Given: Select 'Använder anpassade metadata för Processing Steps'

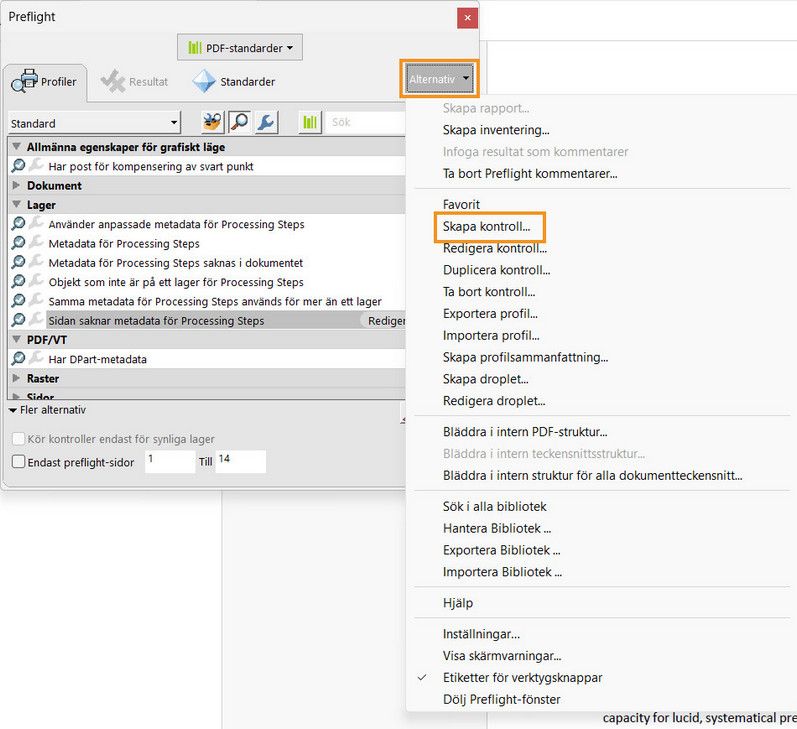Looking at the screenshot, I should 176,224.
